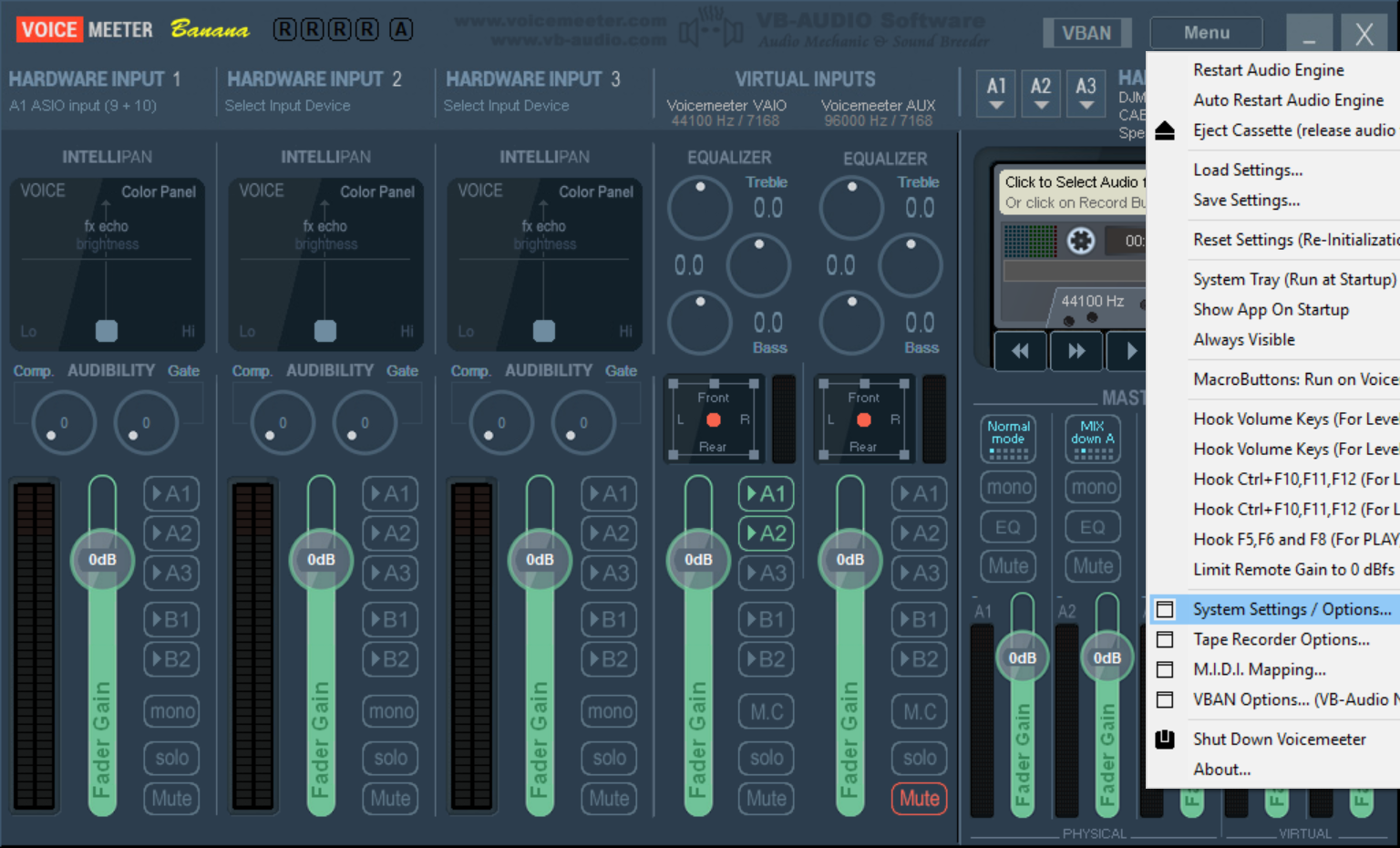
Task: Click the red dot in the Voicemeeter AUX panner
Action: point(864,419)
